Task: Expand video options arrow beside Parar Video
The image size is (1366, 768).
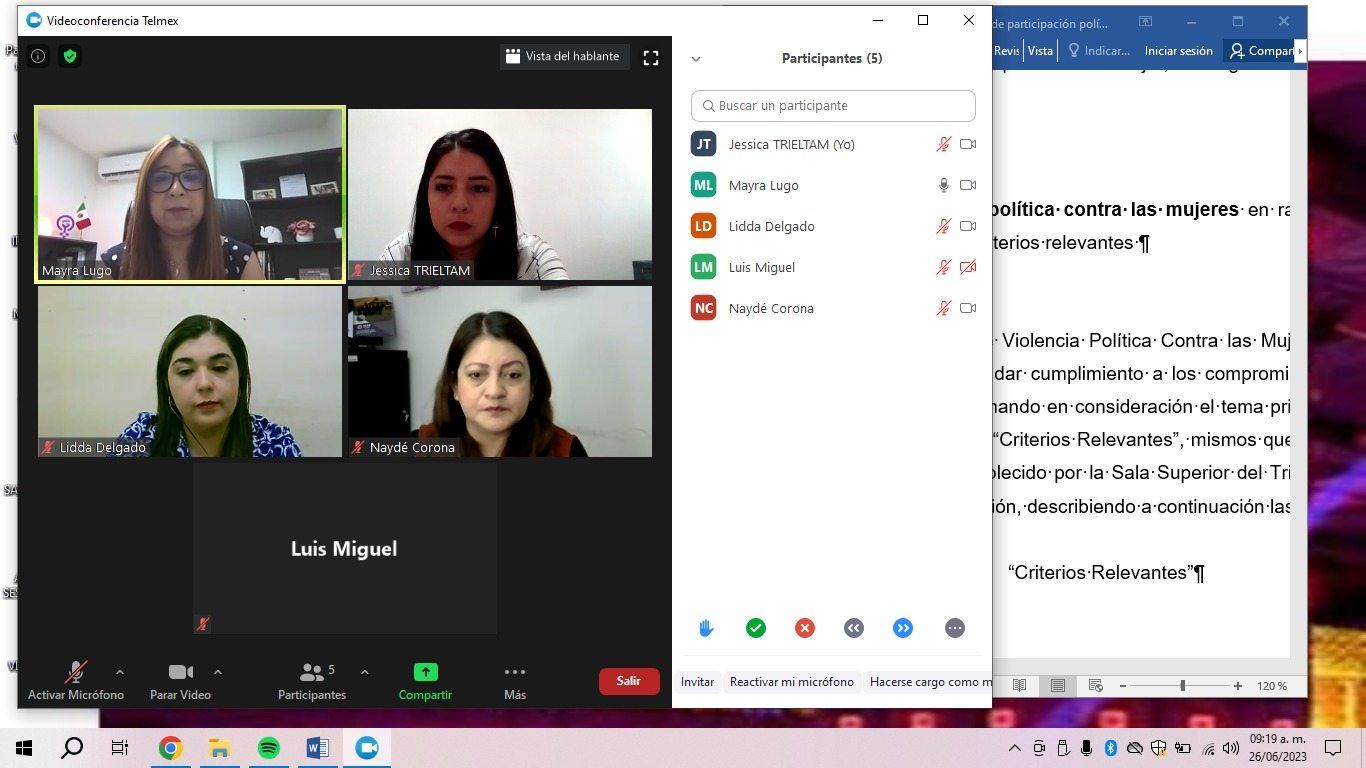Action: pyautogui.click(x=218, y=672)
